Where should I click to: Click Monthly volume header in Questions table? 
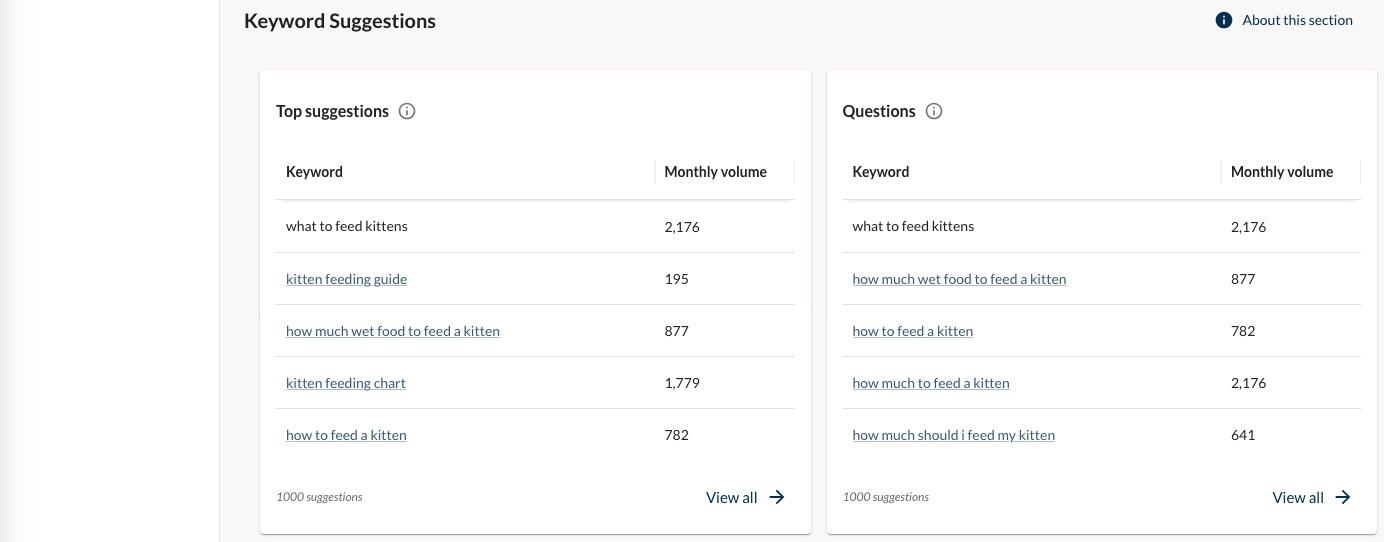pyautogui.click(x=1281, y=172)
